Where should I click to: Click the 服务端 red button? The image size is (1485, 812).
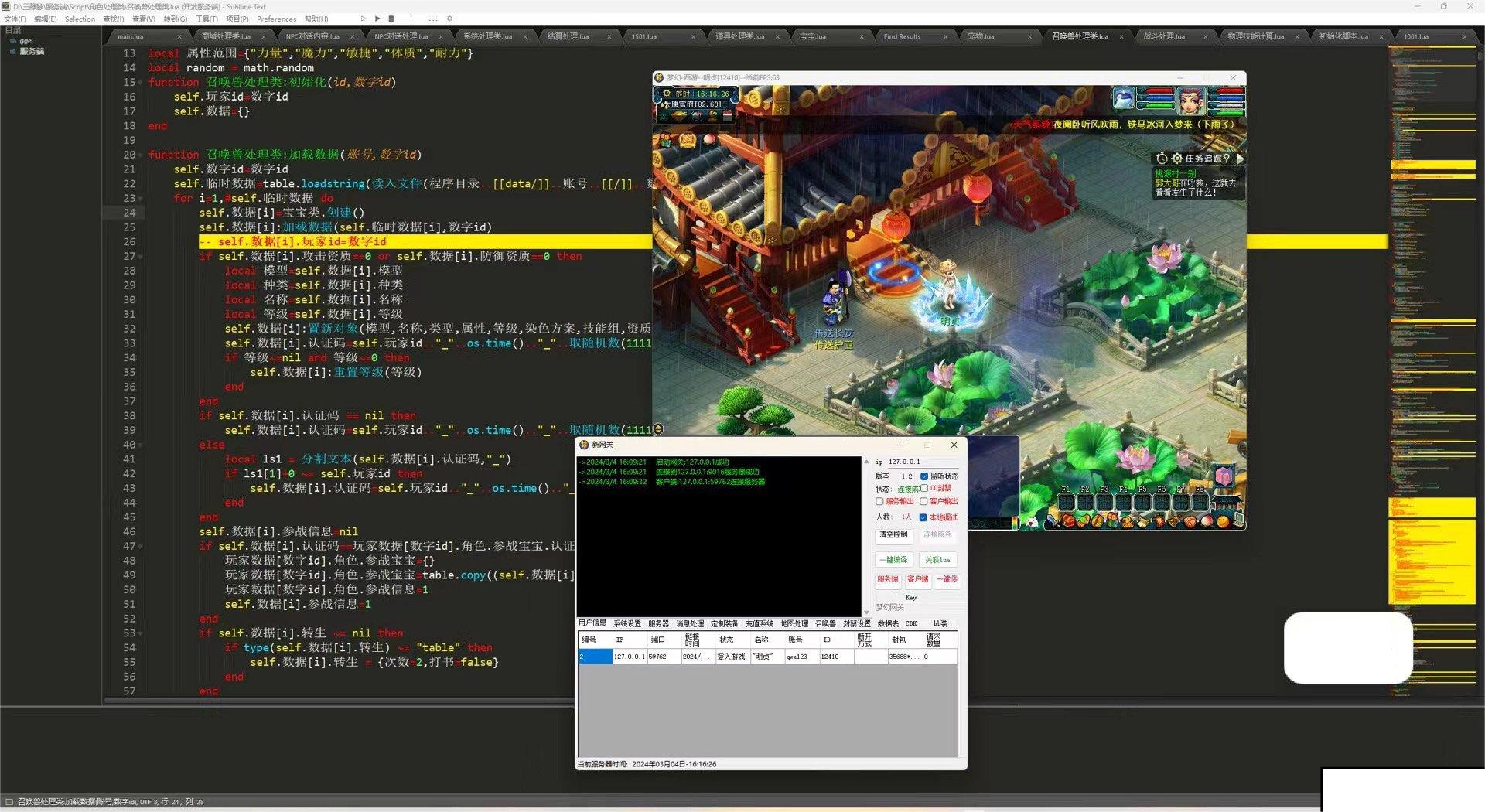pyautogui.click(x=888, y=582)
